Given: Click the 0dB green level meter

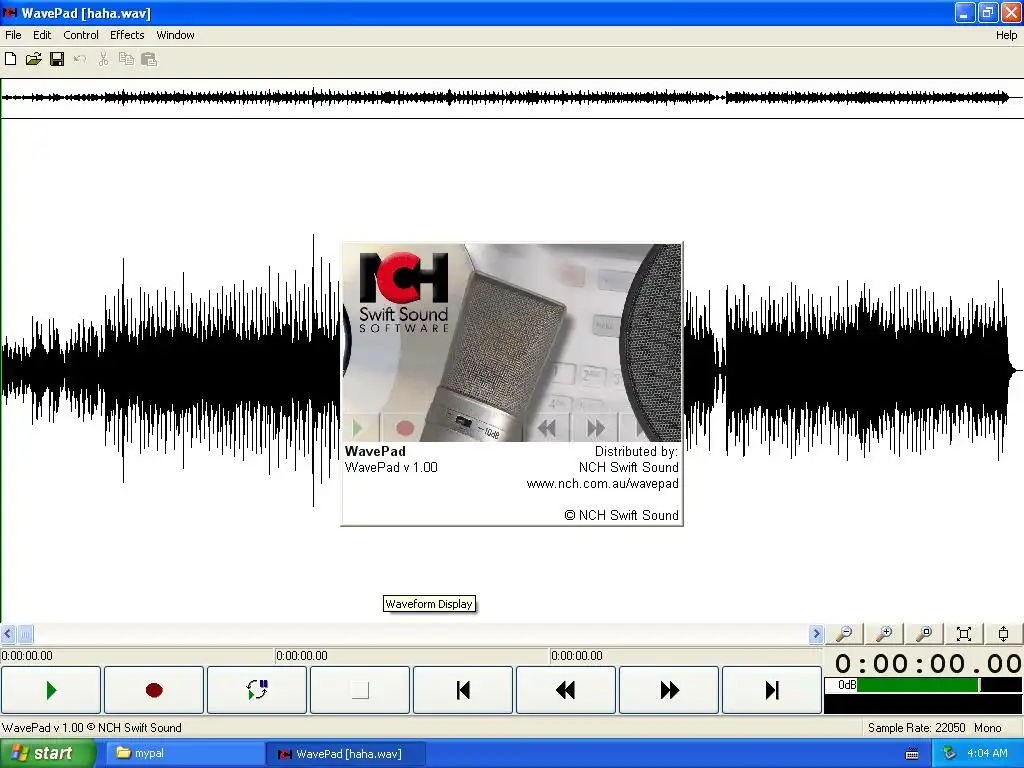Looking at the screenshot, I should pos(918,684).
